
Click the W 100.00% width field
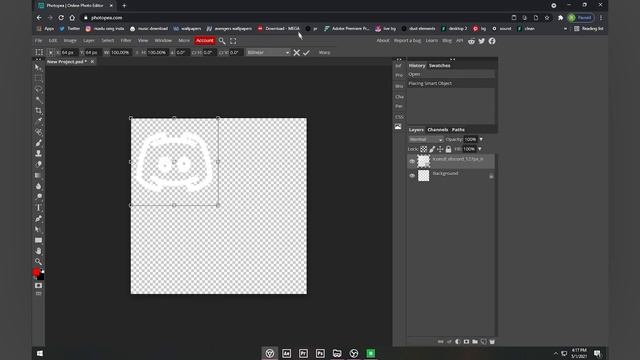click(120, 53)
